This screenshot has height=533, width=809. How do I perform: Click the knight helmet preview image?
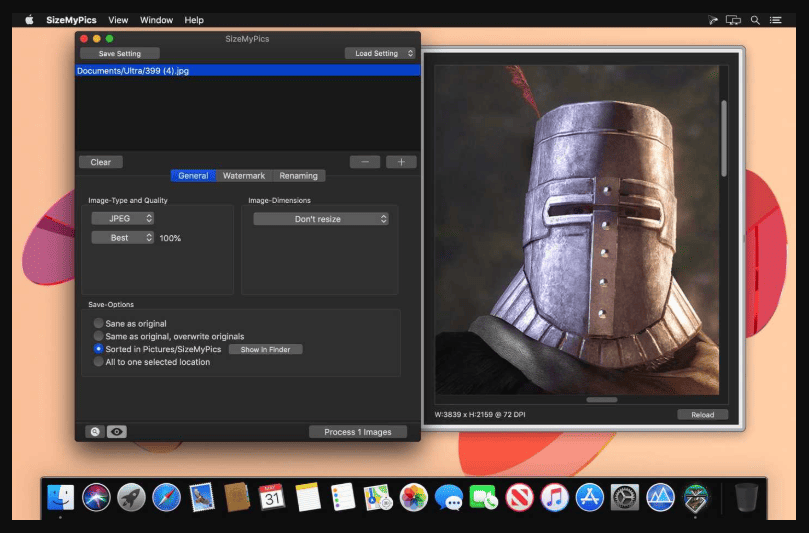tap(577, 230)
